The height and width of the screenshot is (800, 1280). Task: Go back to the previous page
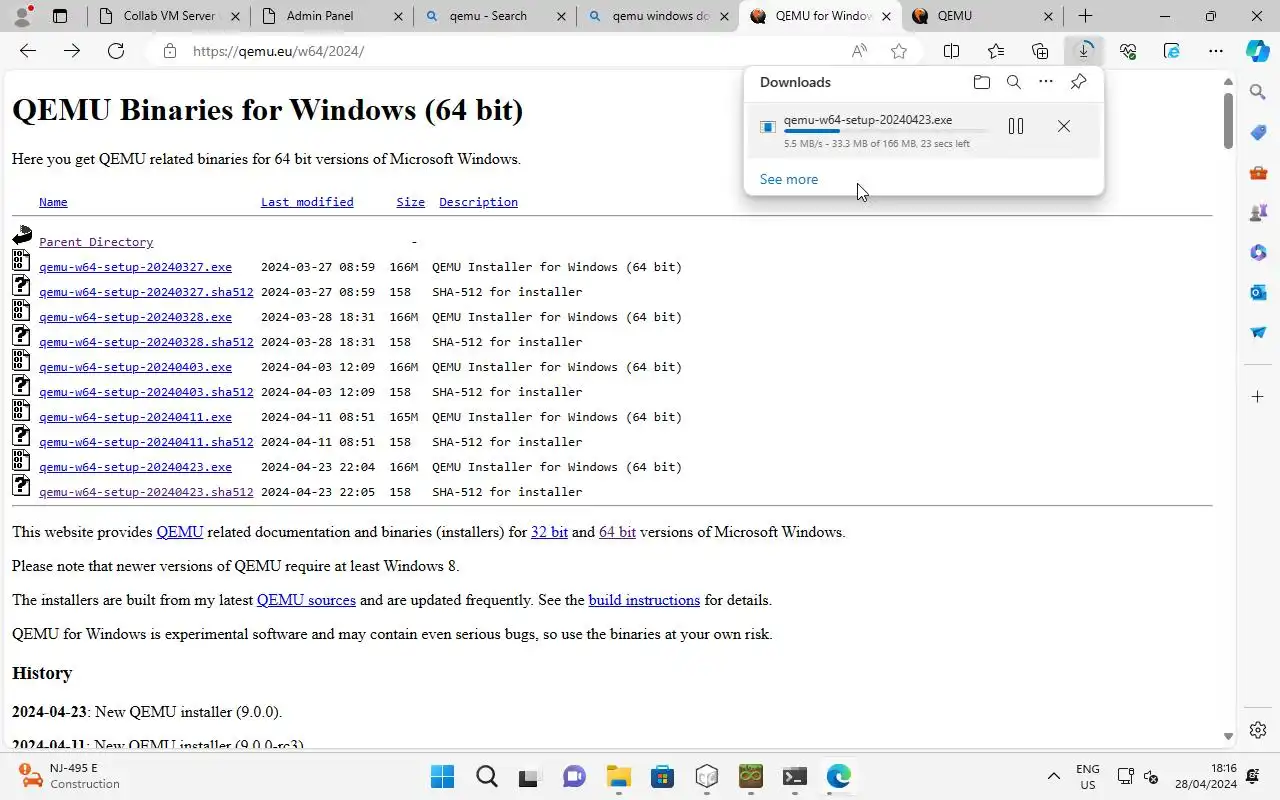tap(28, 51)
